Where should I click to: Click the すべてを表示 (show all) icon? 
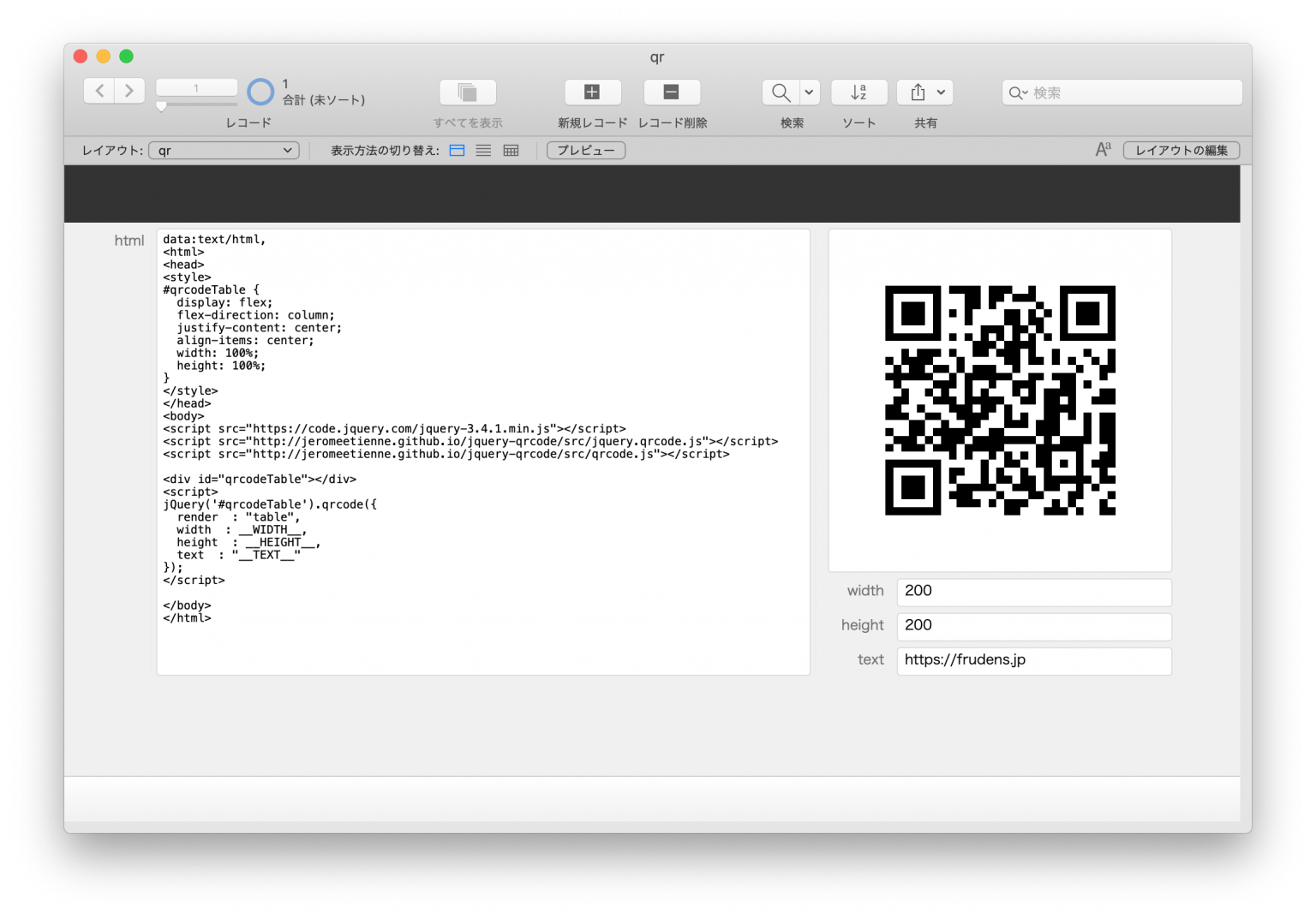pyautogui.click(x=467, y=92)
